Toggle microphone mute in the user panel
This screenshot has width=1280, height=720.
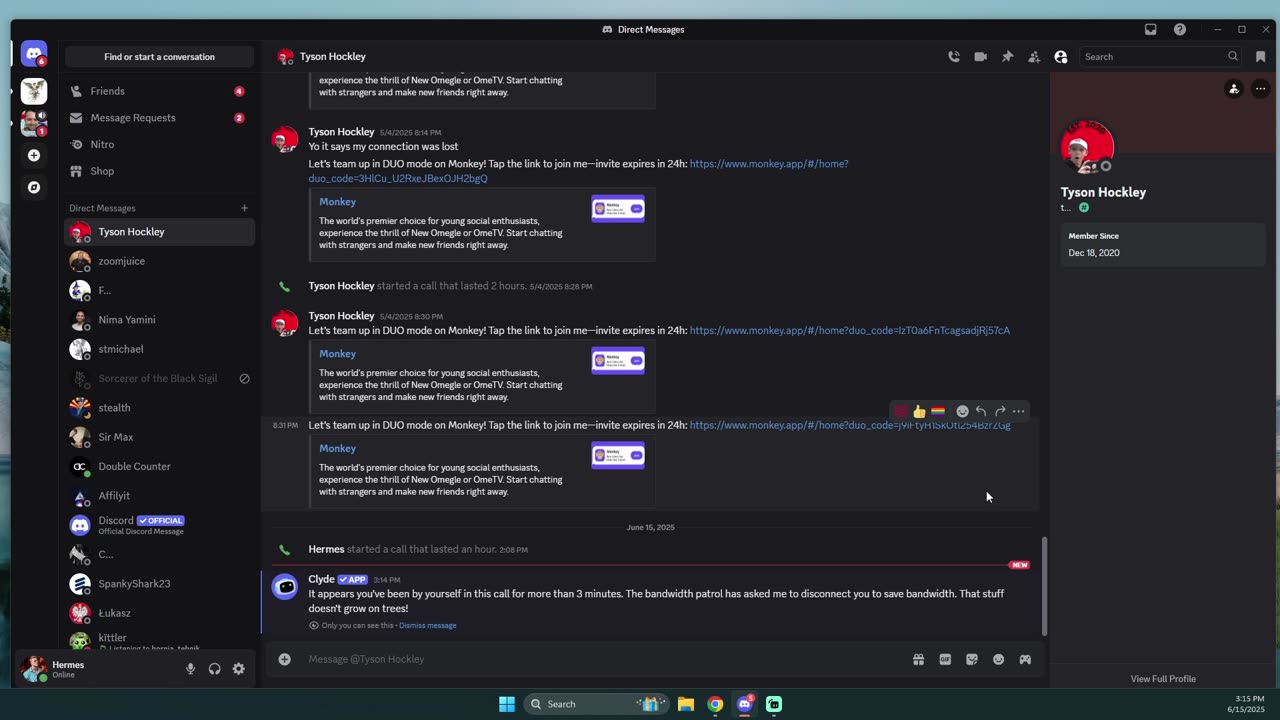click(x=190, y=669)
